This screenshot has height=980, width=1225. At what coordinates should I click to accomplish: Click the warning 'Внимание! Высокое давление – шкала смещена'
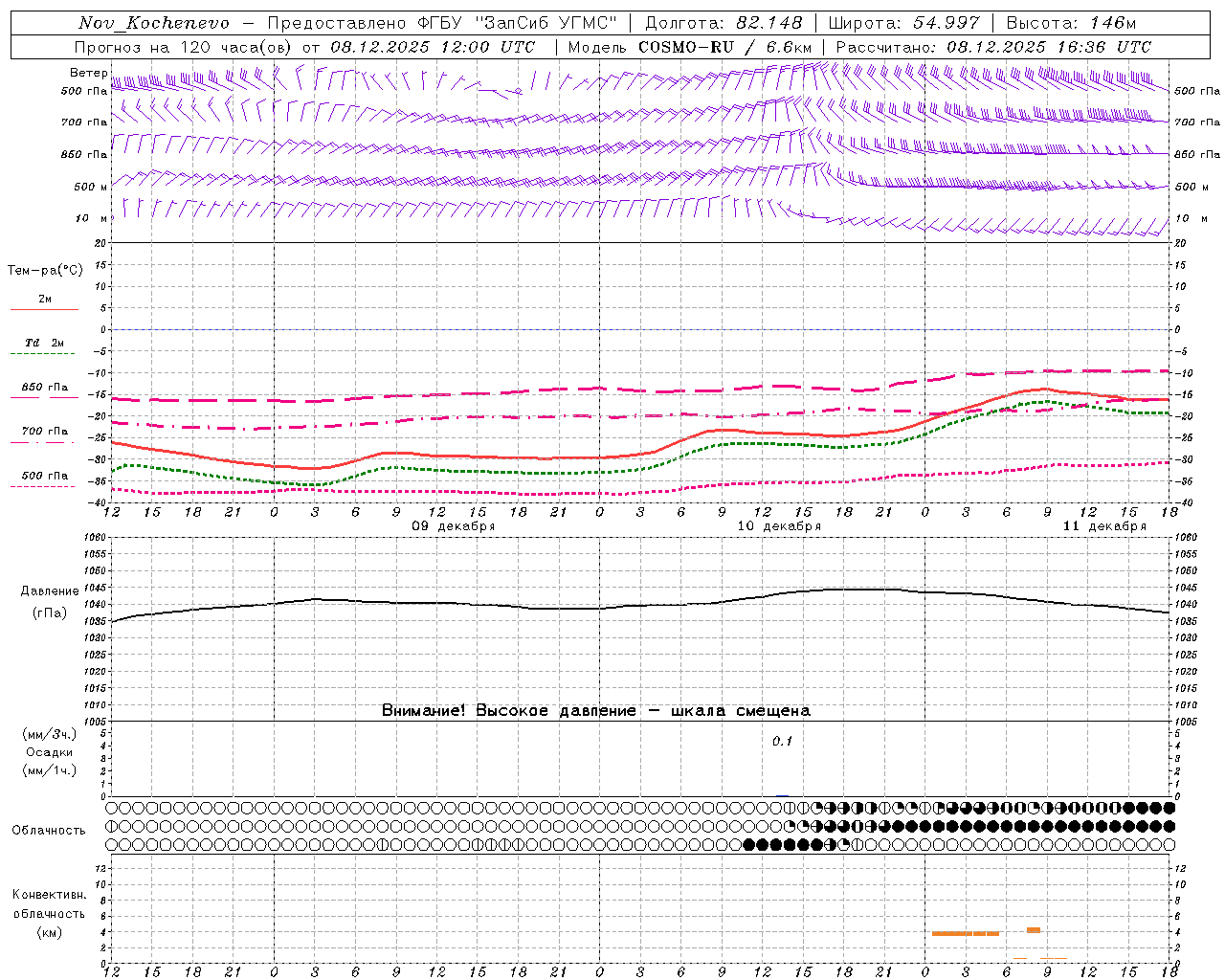[x=596, y=711]
